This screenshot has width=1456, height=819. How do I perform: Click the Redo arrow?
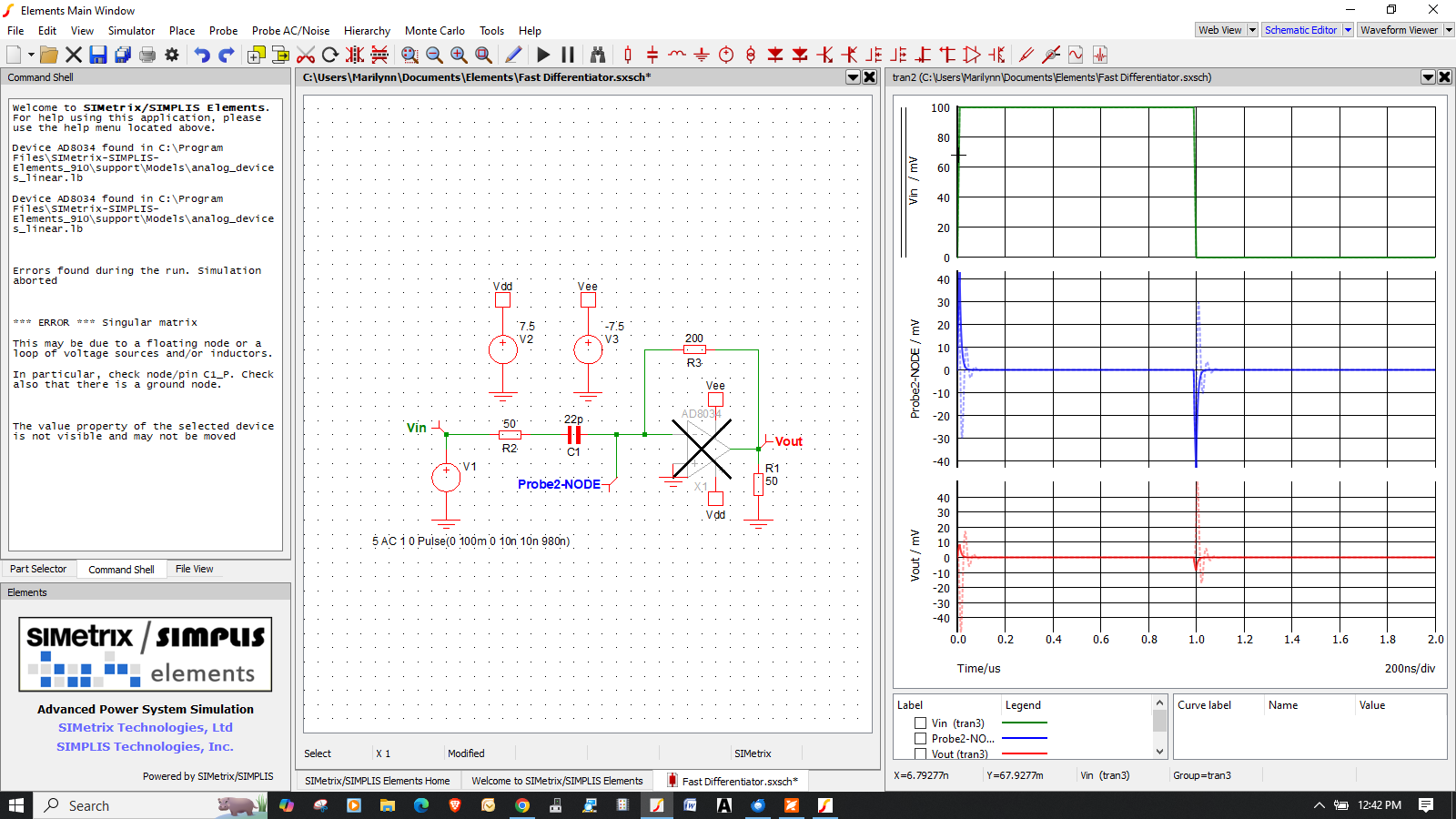[227, 55]
